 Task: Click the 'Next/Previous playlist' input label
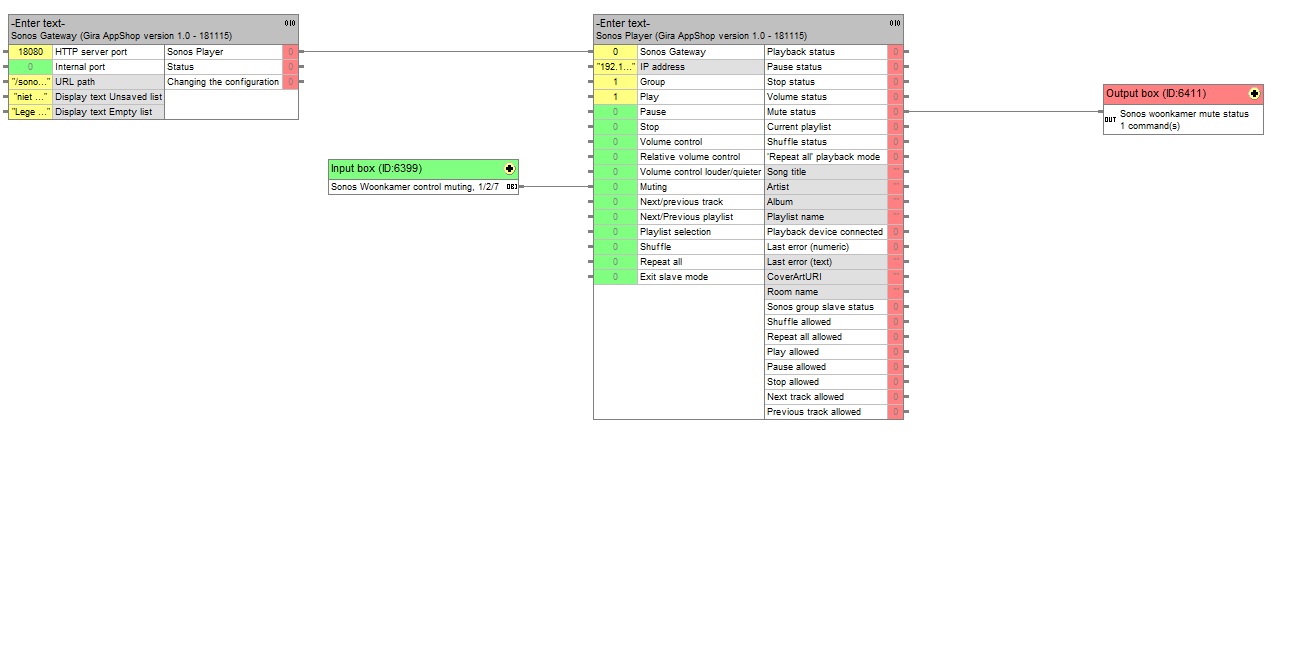686,217
